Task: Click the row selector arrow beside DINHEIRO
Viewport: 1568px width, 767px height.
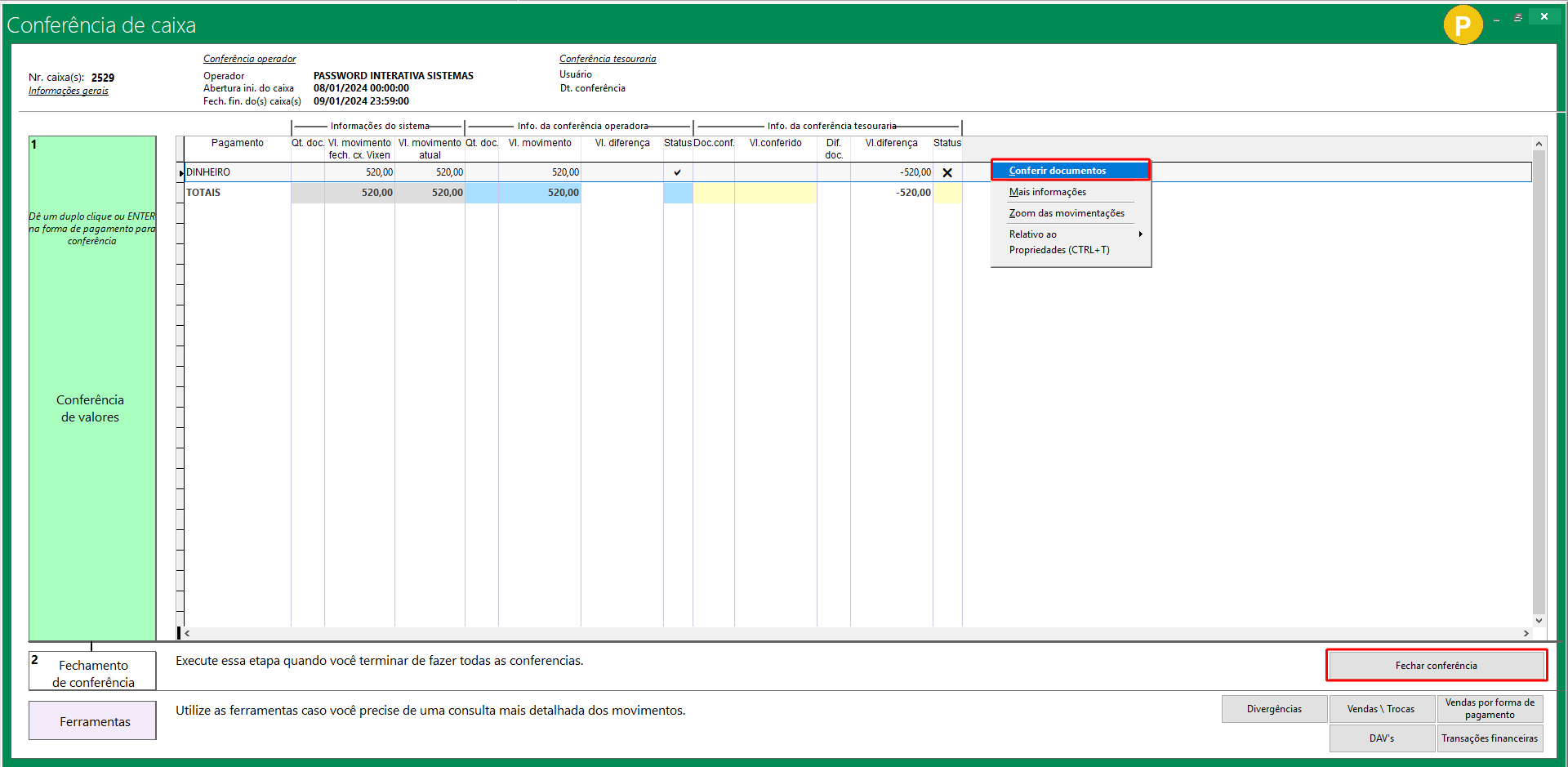Action: pos(180,172)
